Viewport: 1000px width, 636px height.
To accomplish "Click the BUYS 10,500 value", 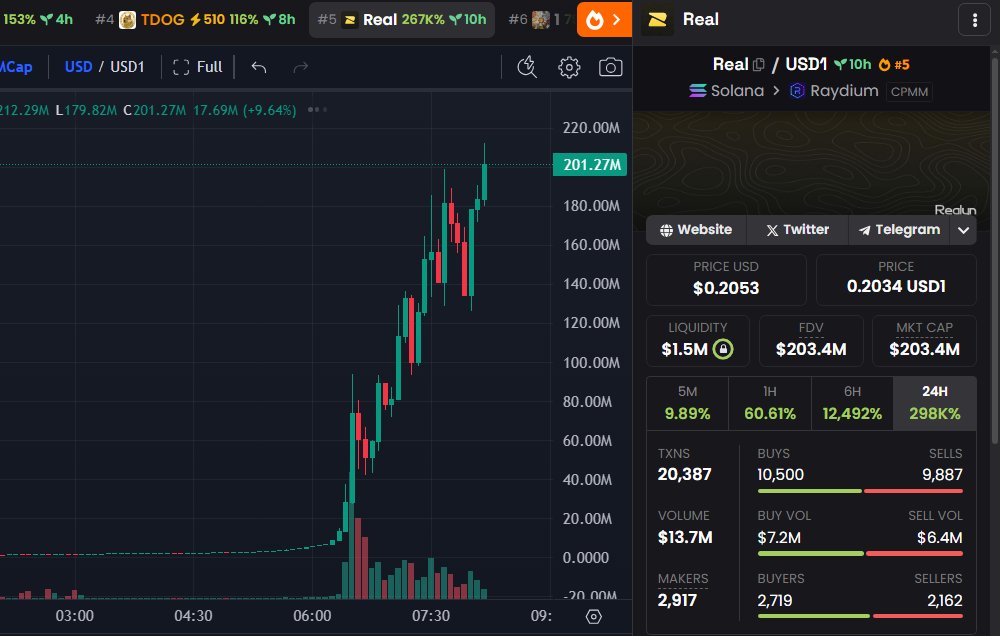I will click(x=781, y=475).
